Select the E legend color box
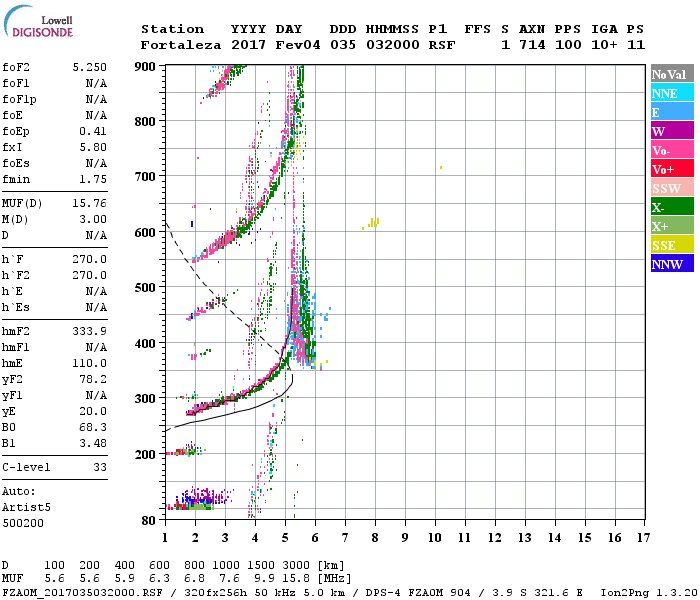The height and width of the screenshot is (600, 700). click(x=672, y=112)
